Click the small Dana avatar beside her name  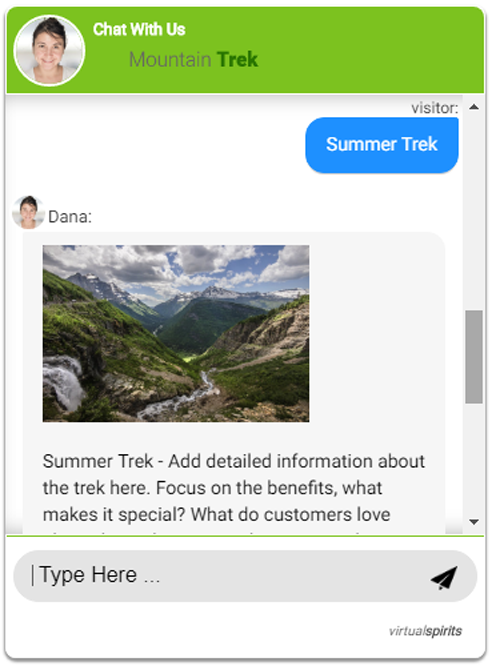28,212
